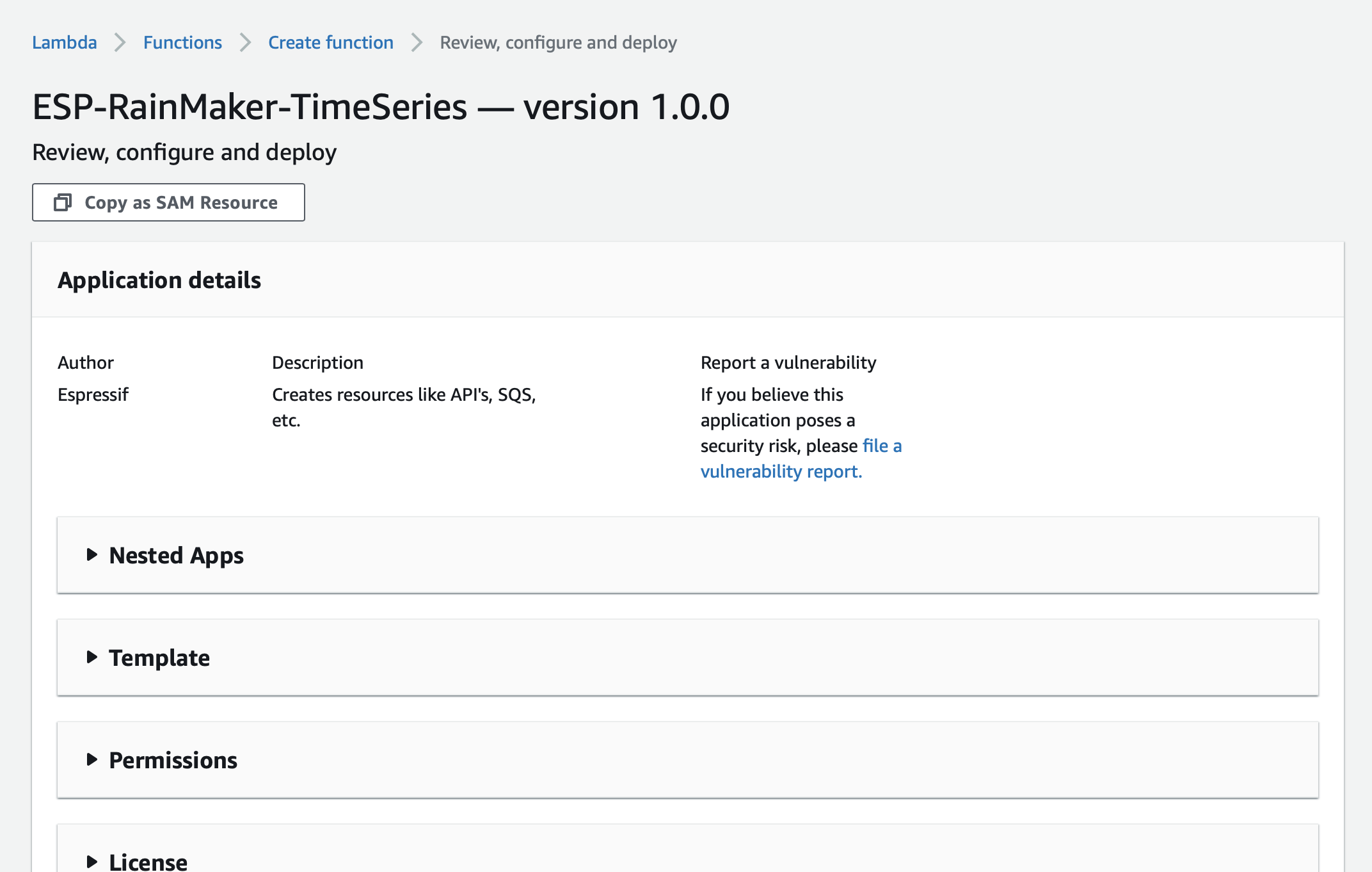Click the Template disclosure triangle

pos(92,657)
